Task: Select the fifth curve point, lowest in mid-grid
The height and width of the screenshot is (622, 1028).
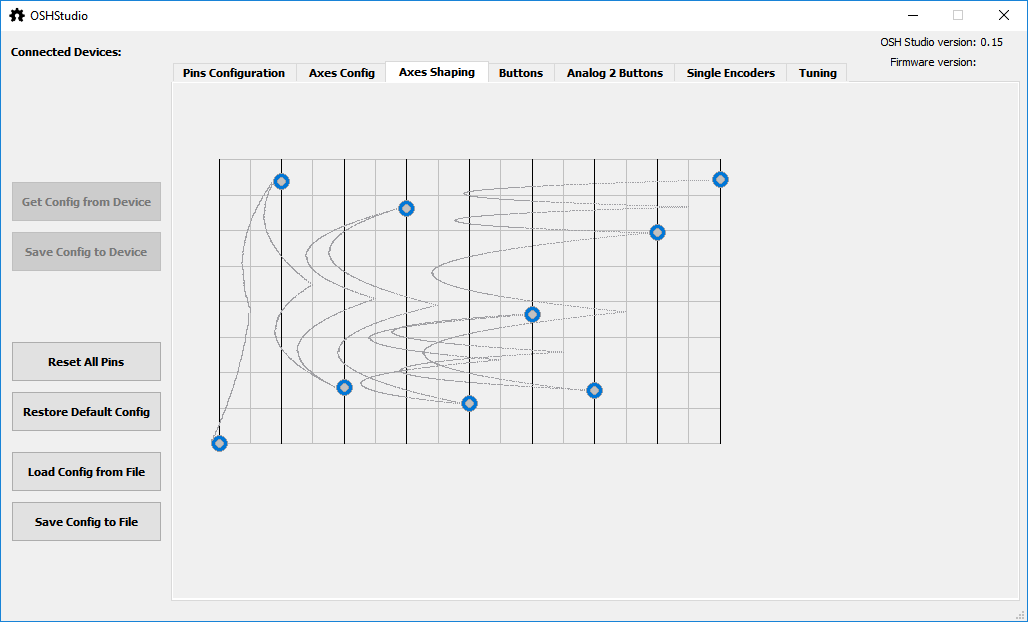Action: [x=469, y=403]
